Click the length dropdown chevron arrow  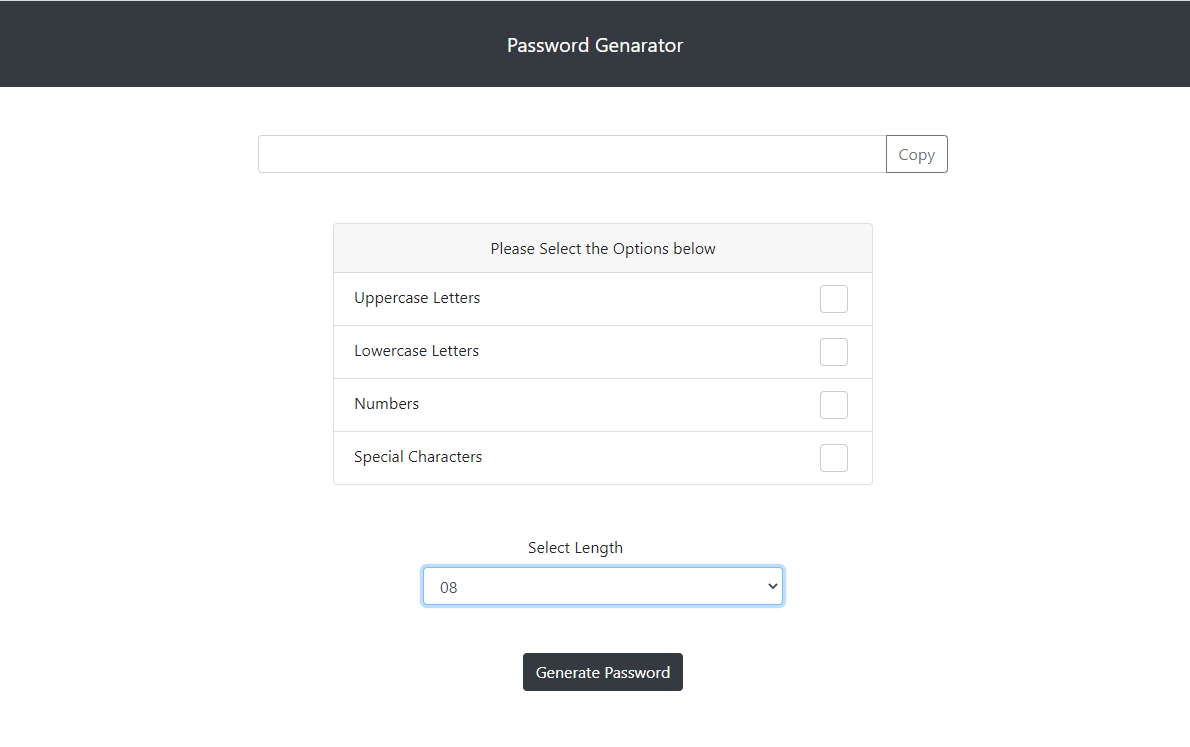(772, 587)
